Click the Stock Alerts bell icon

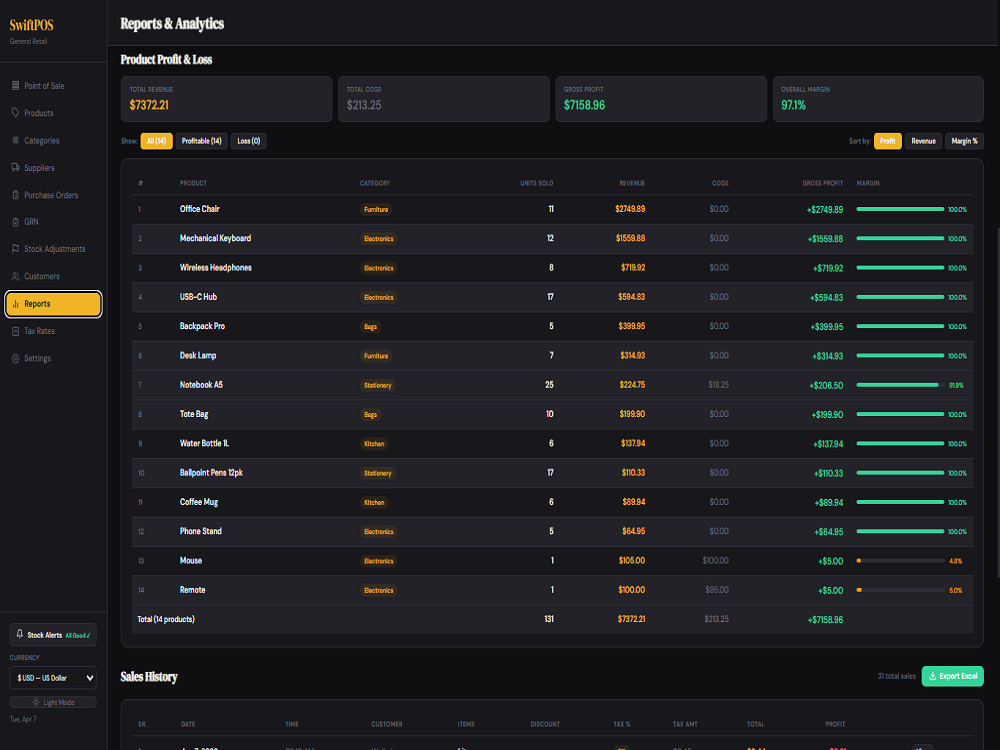click(x=20, y=635)
